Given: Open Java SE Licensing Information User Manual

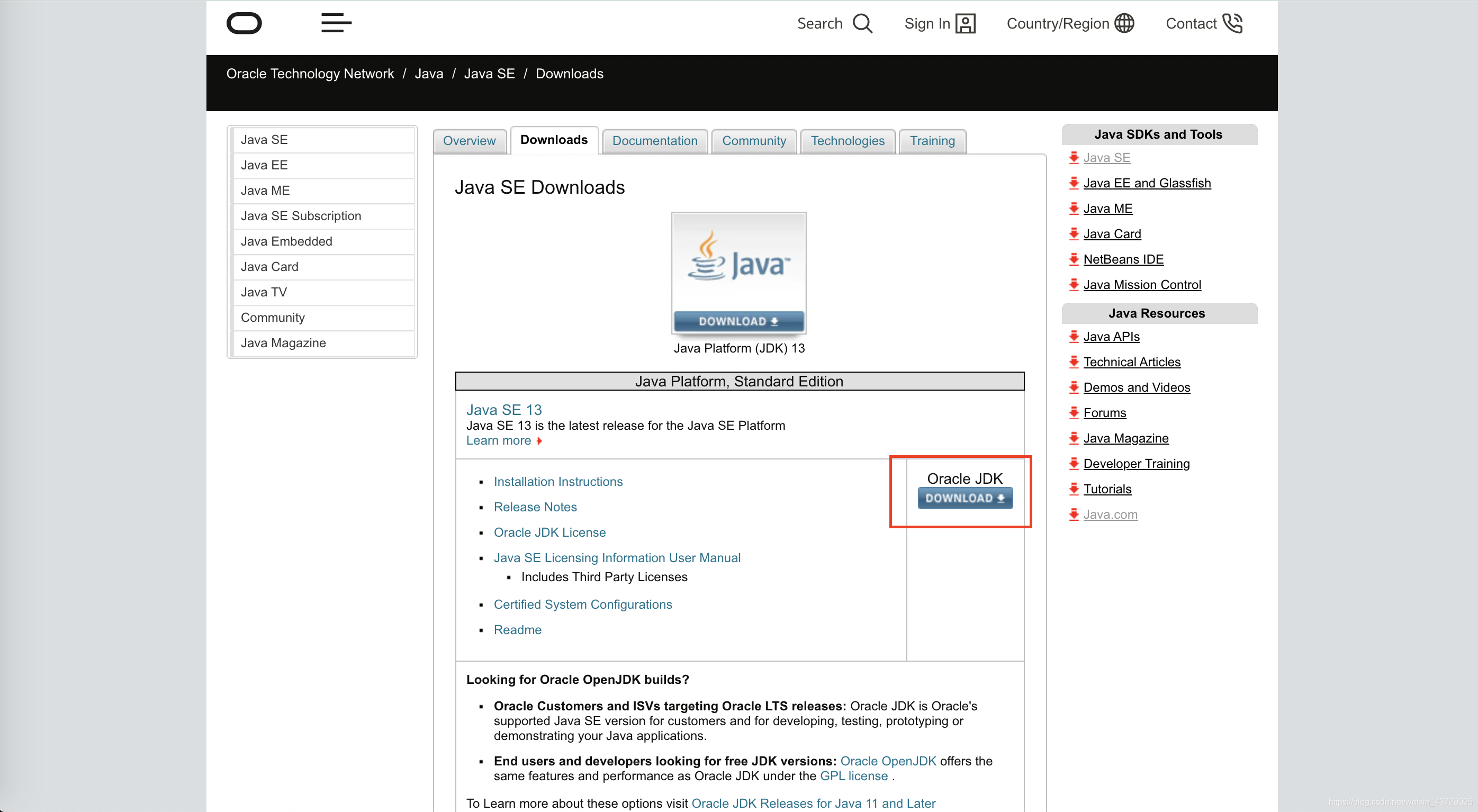Looking at the screenshot, I should click(x=617, y=558).
